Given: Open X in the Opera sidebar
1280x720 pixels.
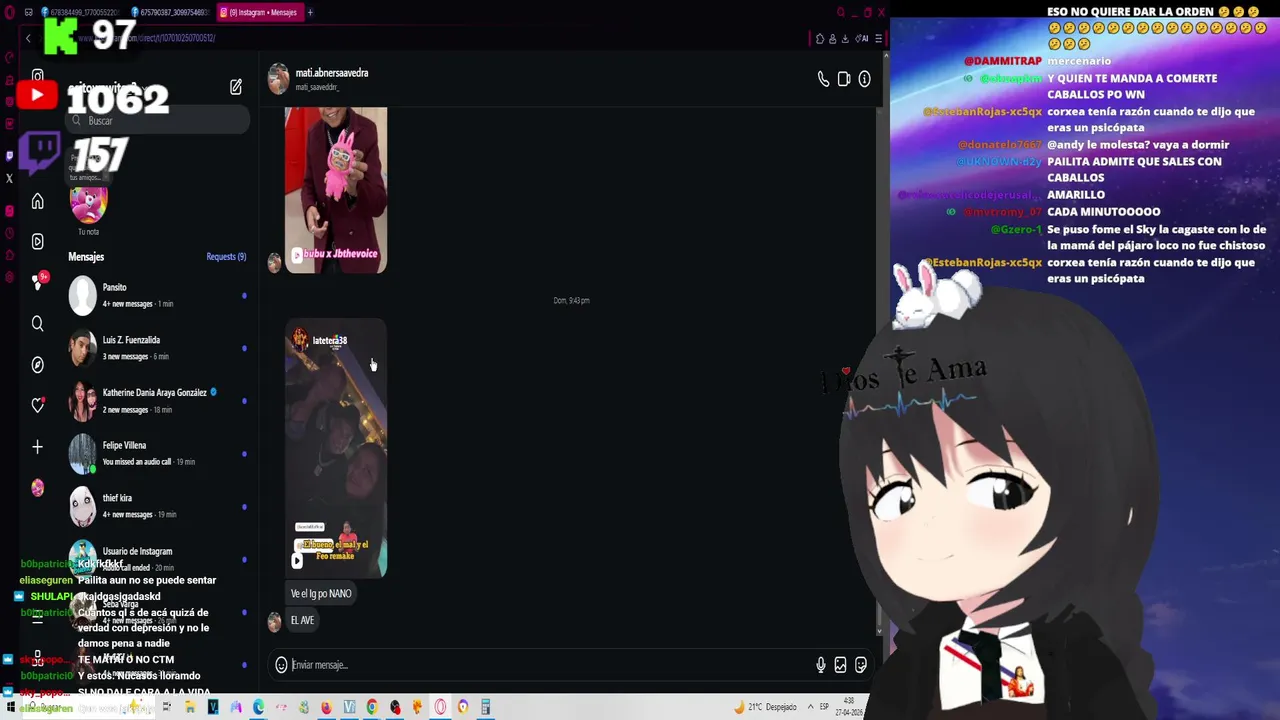Looking at the screenshot, I should pyautogui.click(x=10, y=179).
